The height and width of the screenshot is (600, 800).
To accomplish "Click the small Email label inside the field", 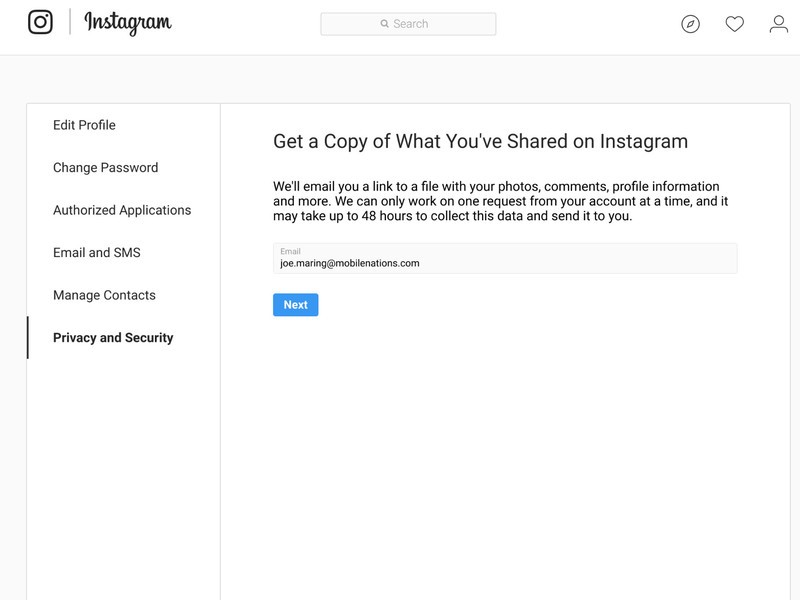I will 290,251.
